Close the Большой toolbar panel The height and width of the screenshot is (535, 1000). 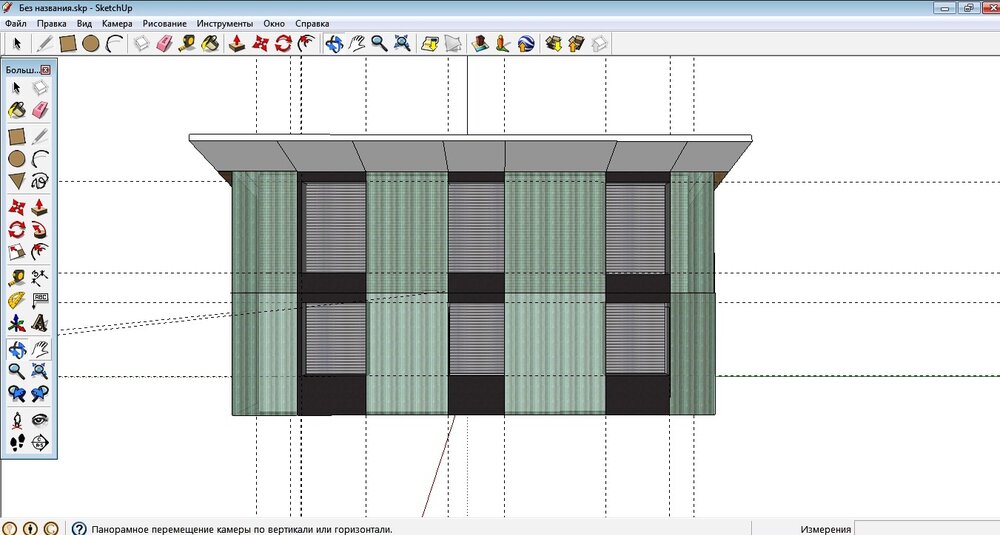click(x=45, y=70)
